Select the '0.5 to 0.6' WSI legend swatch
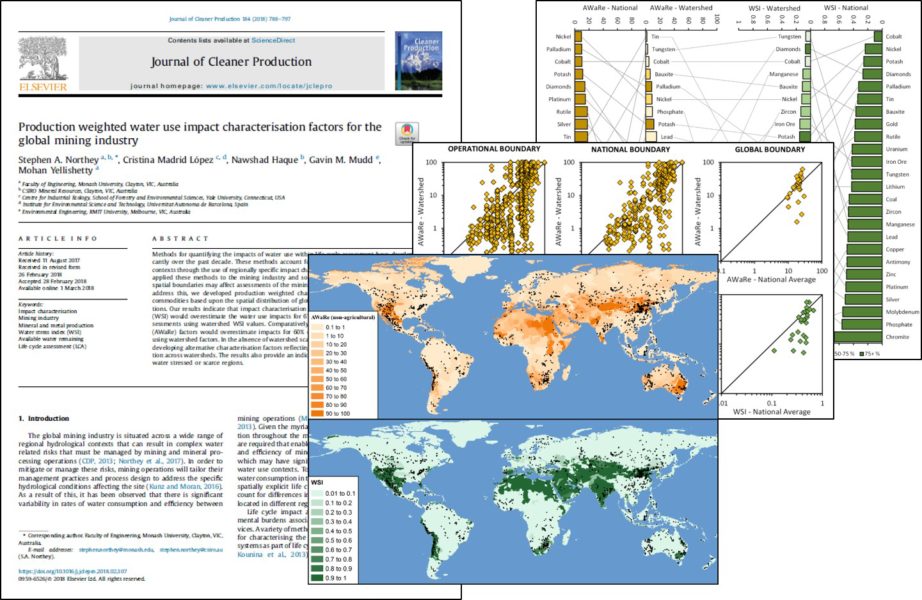 tap(316, 540)
